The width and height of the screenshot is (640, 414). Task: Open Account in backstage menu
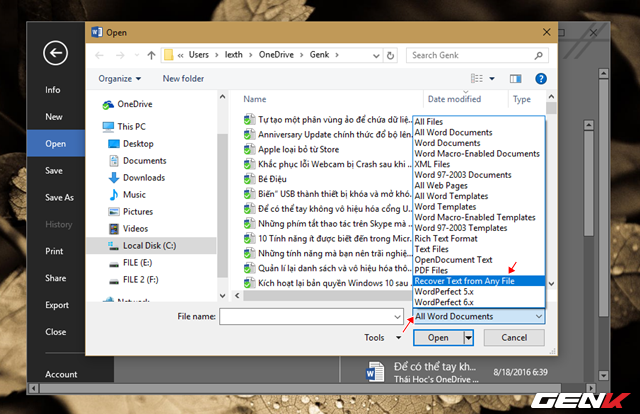pyautogui.click(x=61, y=374)
